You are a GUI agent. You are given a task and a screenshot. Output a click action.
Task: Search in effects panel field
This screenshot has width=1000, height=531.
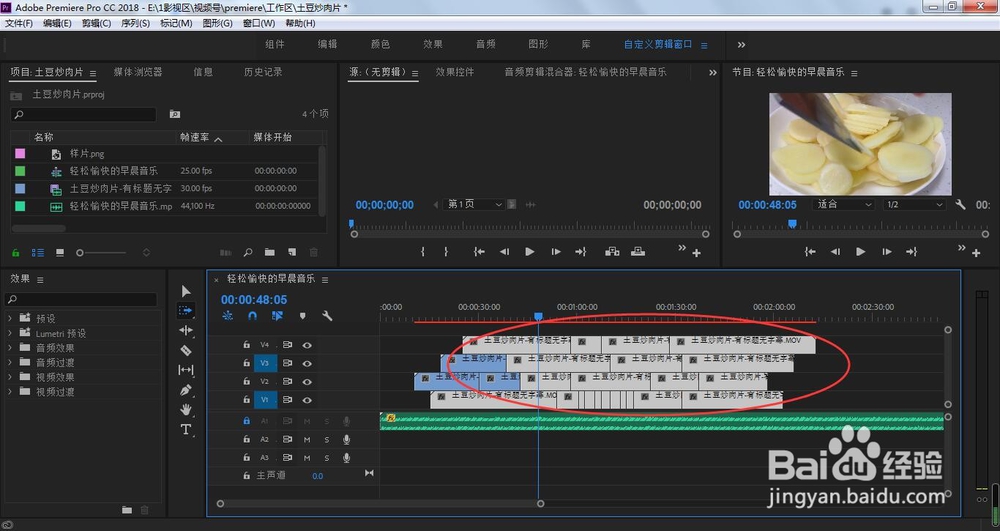81,299
